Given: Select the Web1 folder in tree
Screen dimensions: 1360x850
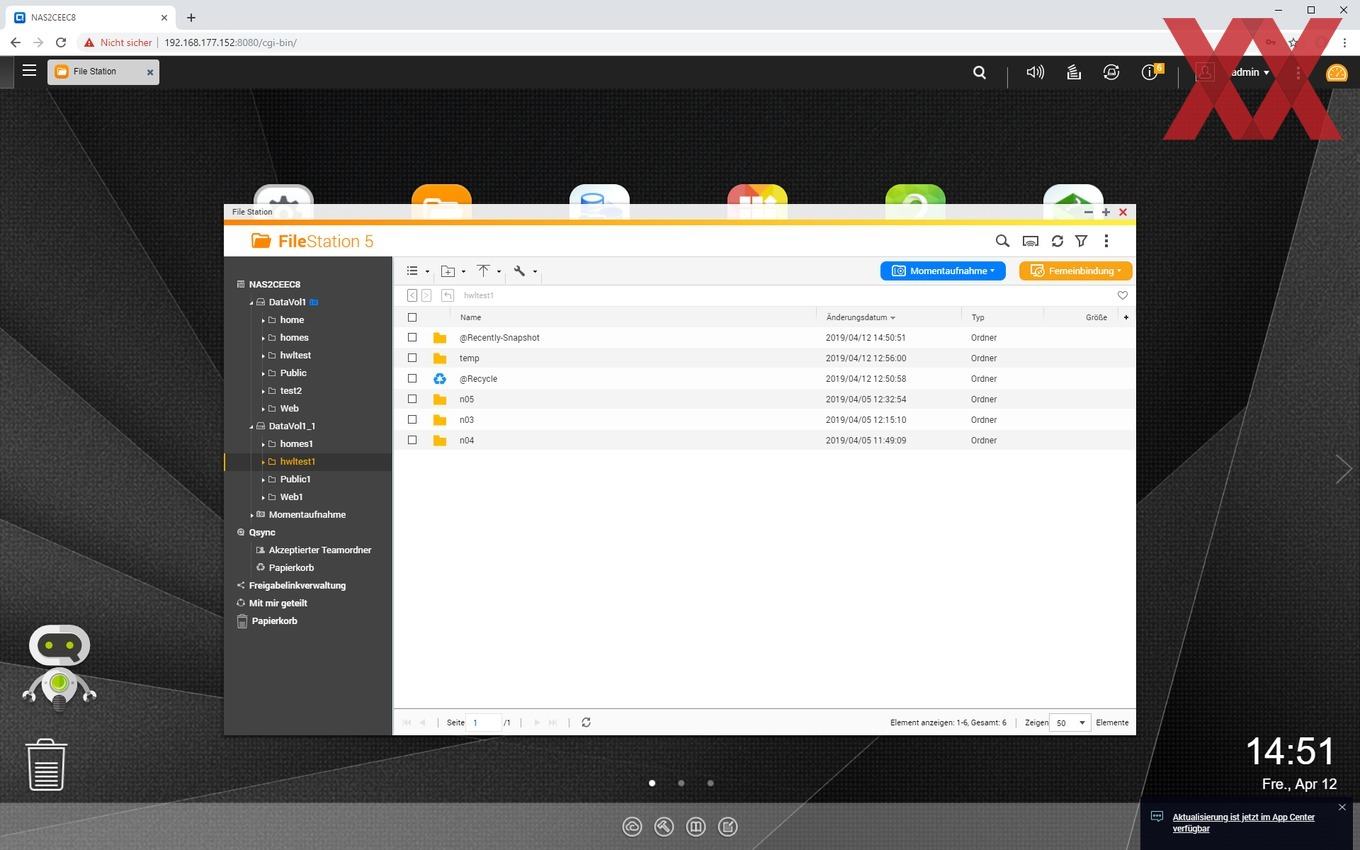Looking at the screenshot, I should click(x=291, y=497).
